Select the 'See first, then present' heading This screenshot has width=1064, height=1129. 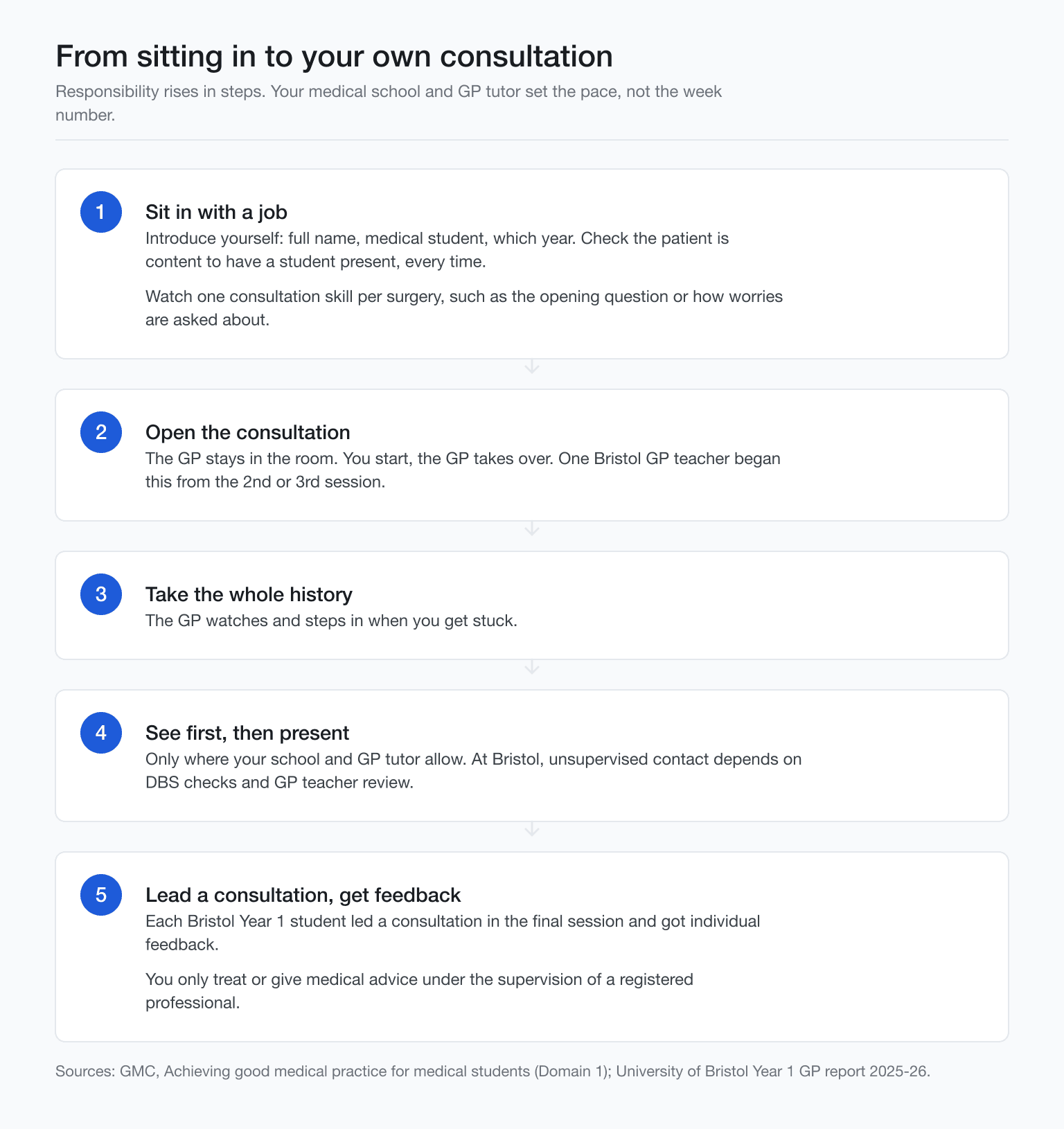[247, 733]
